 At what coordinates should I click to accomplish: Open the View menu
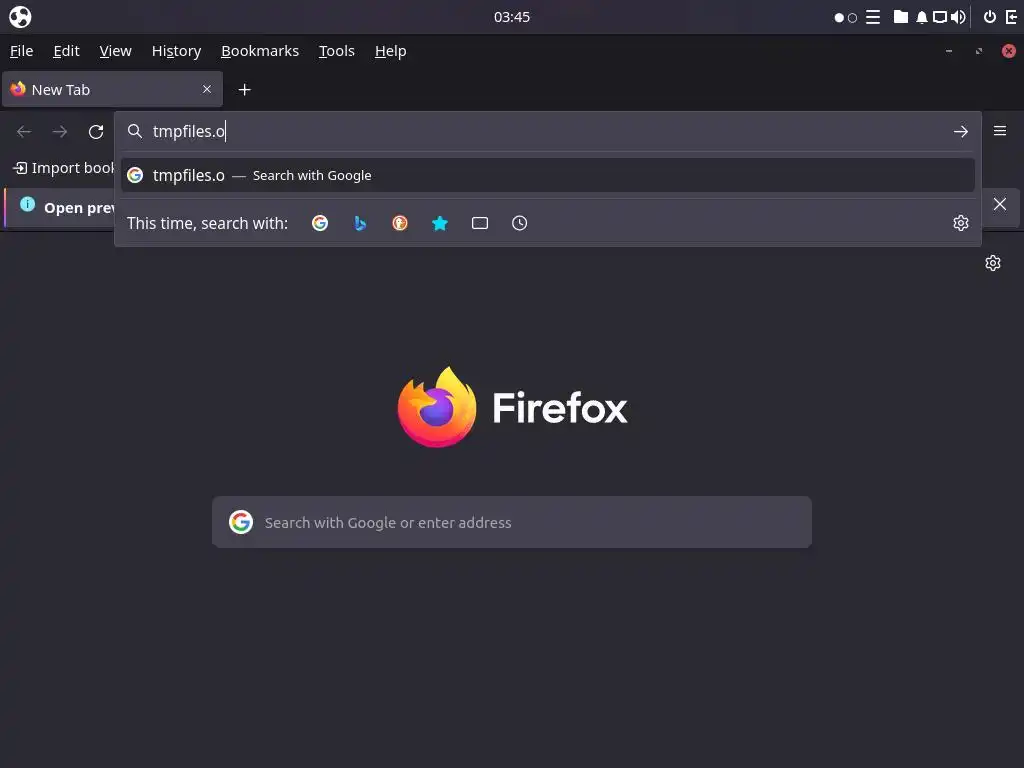(116, 51)
